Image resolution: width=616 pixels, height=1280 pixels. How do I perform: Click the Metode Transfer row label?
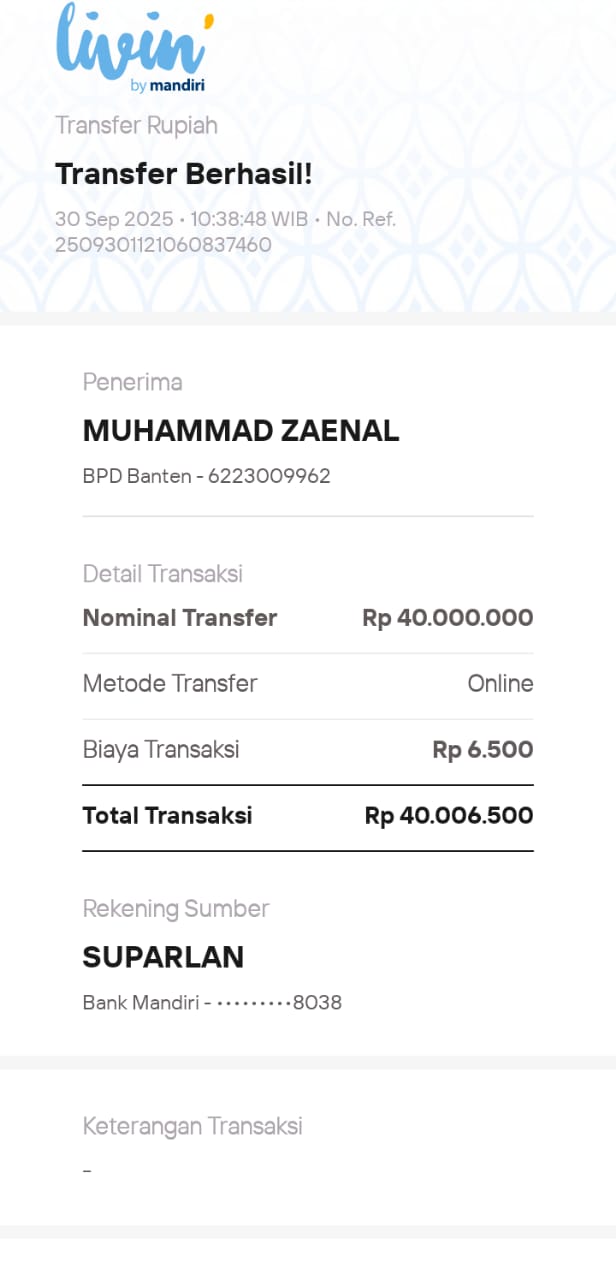click(169, 684)
